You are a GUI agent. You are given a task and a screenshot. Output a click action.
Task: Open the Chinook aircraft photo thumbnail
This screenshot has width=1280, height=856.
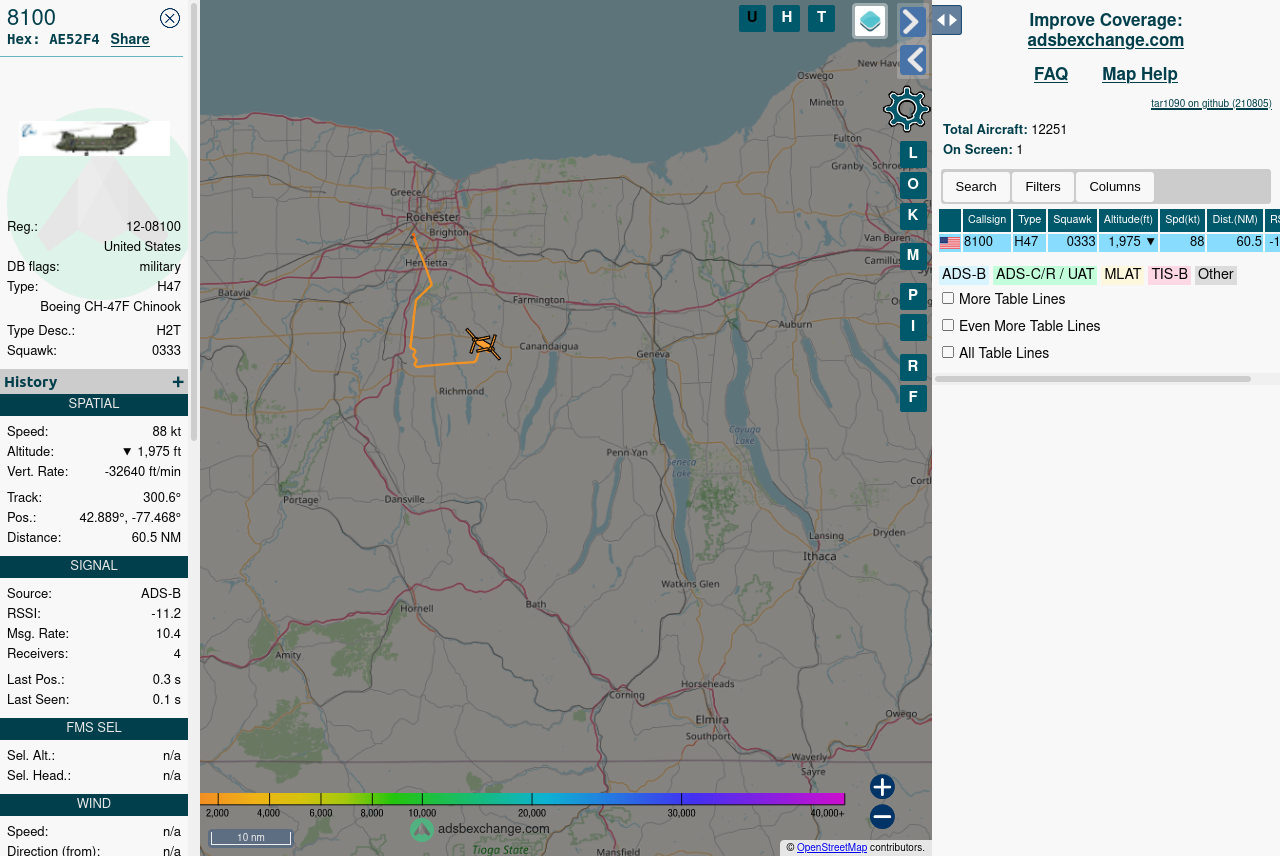(x=94, y=138)
